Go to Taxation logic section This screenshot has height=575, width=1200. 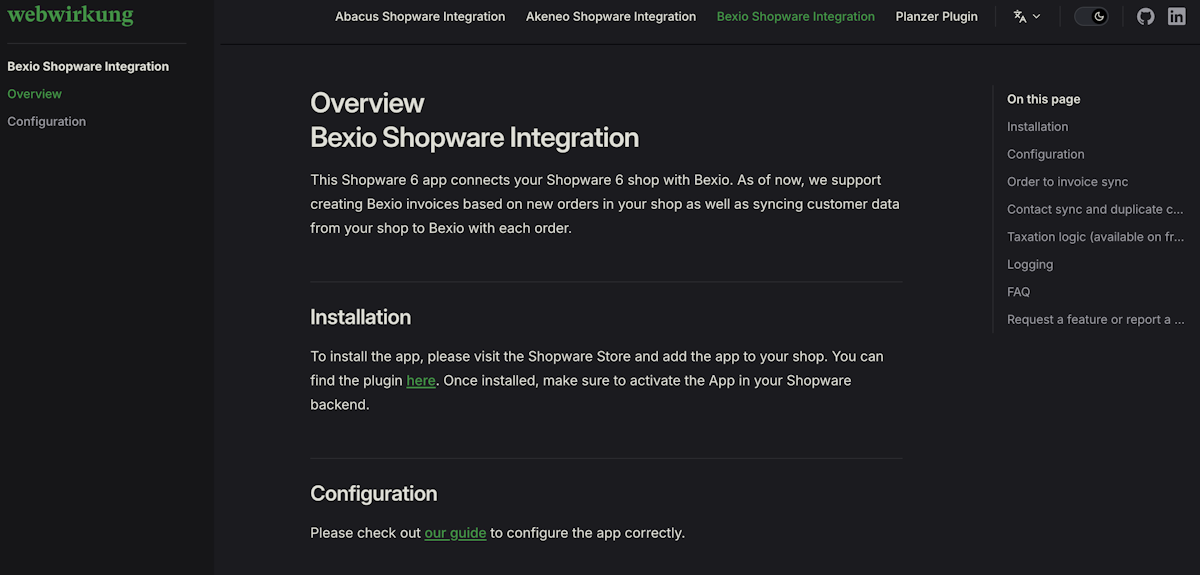[x=1095, y=237]
